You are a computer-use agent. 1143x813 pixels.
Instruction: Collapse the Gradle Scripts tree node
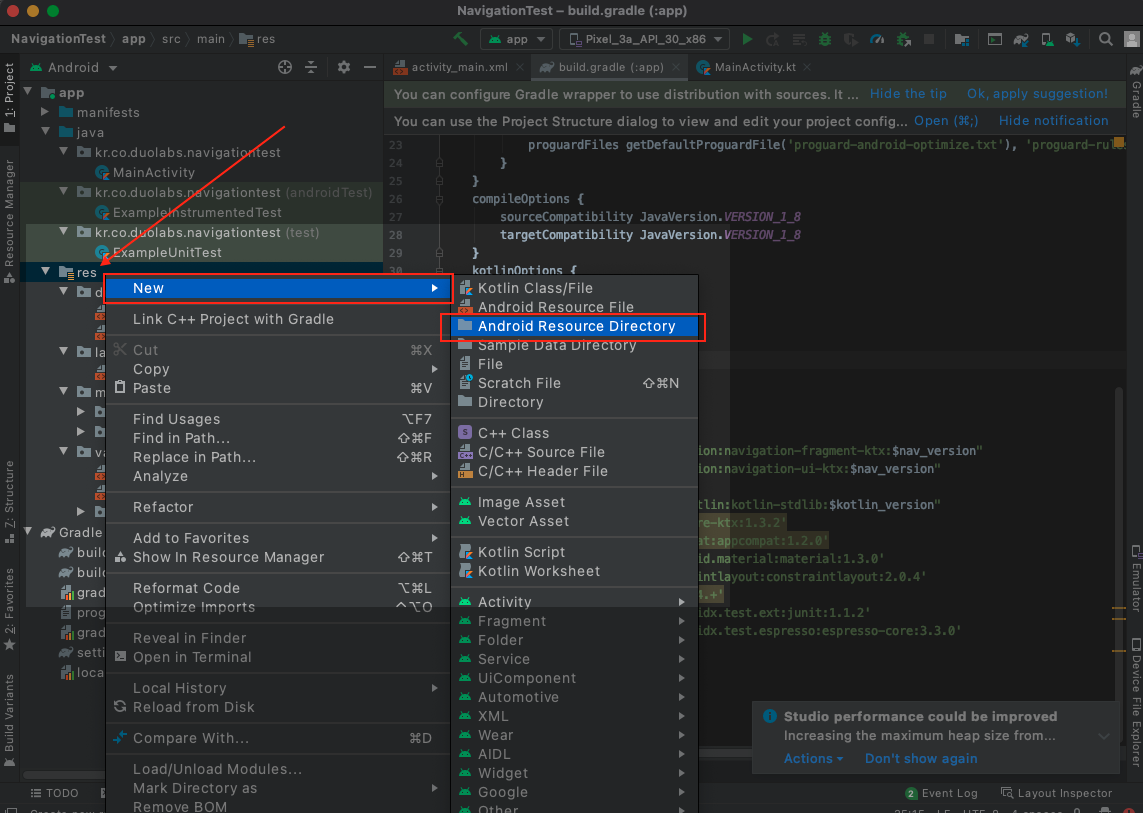(28, 532)
